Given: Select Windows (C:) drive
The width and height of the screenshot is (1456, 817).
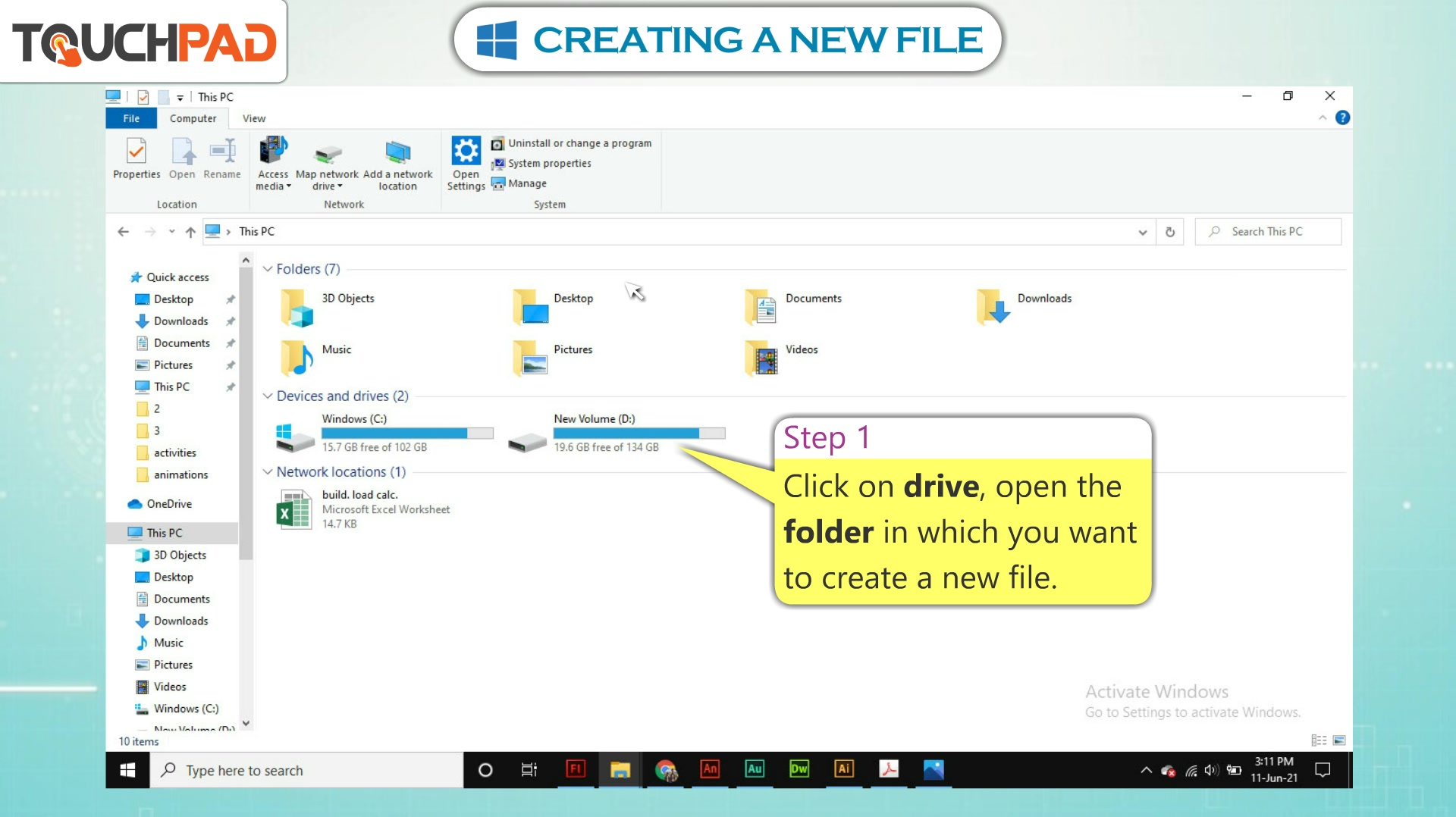Looking at the screenshot, I should point(384,434).
